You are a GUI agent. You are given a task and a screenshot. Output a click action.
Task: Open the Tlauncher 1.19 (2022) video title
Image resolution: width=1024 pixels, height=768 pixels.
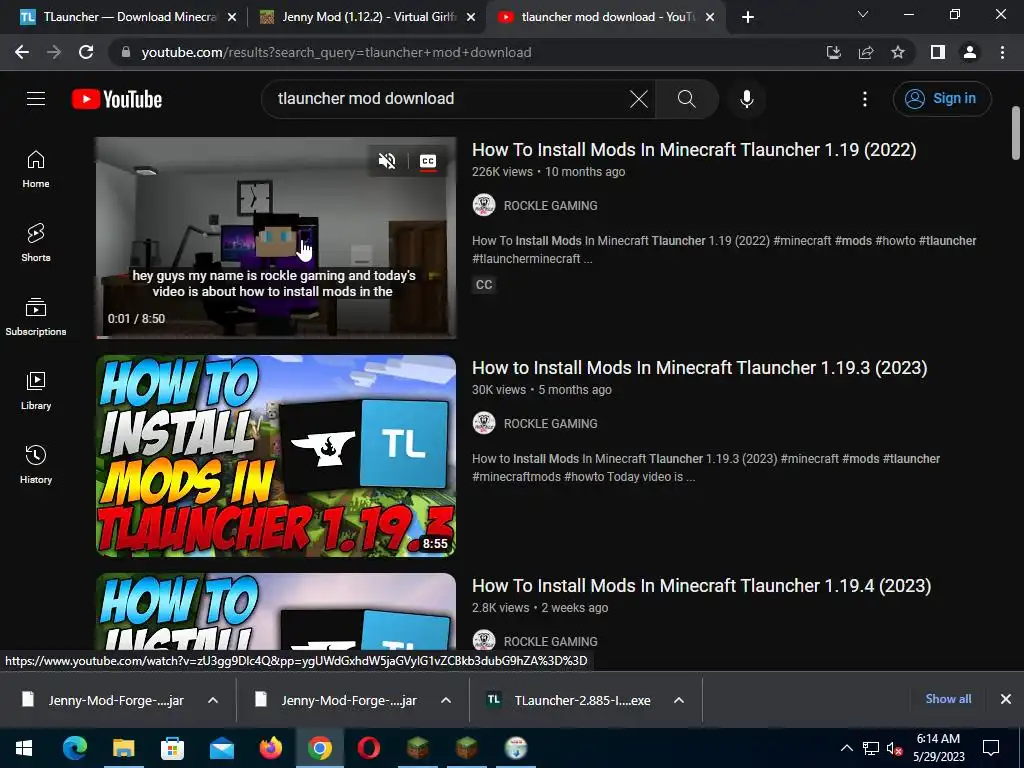(x=694, y=150)
